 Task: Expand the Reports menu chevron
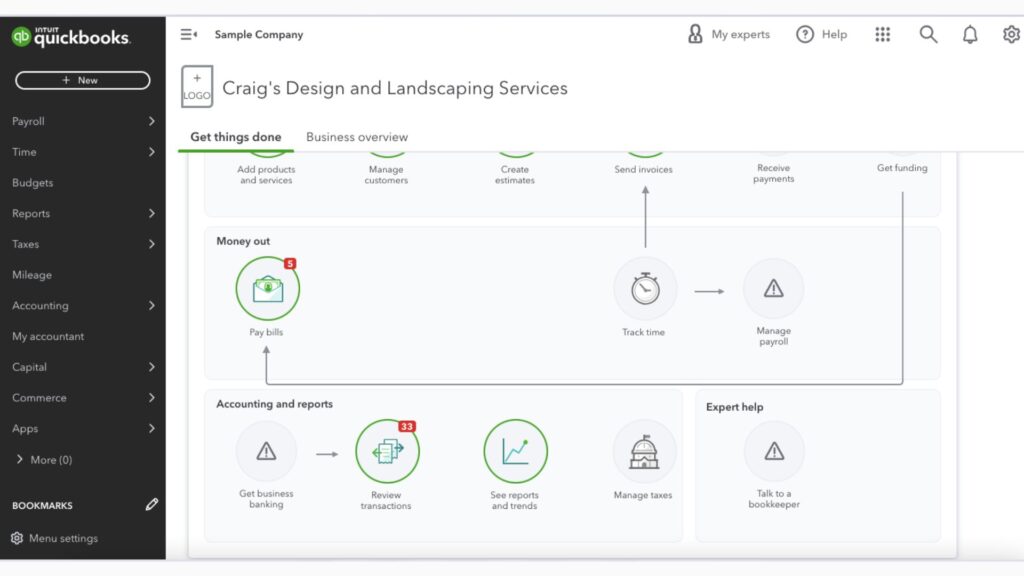[x=152, y=214]
